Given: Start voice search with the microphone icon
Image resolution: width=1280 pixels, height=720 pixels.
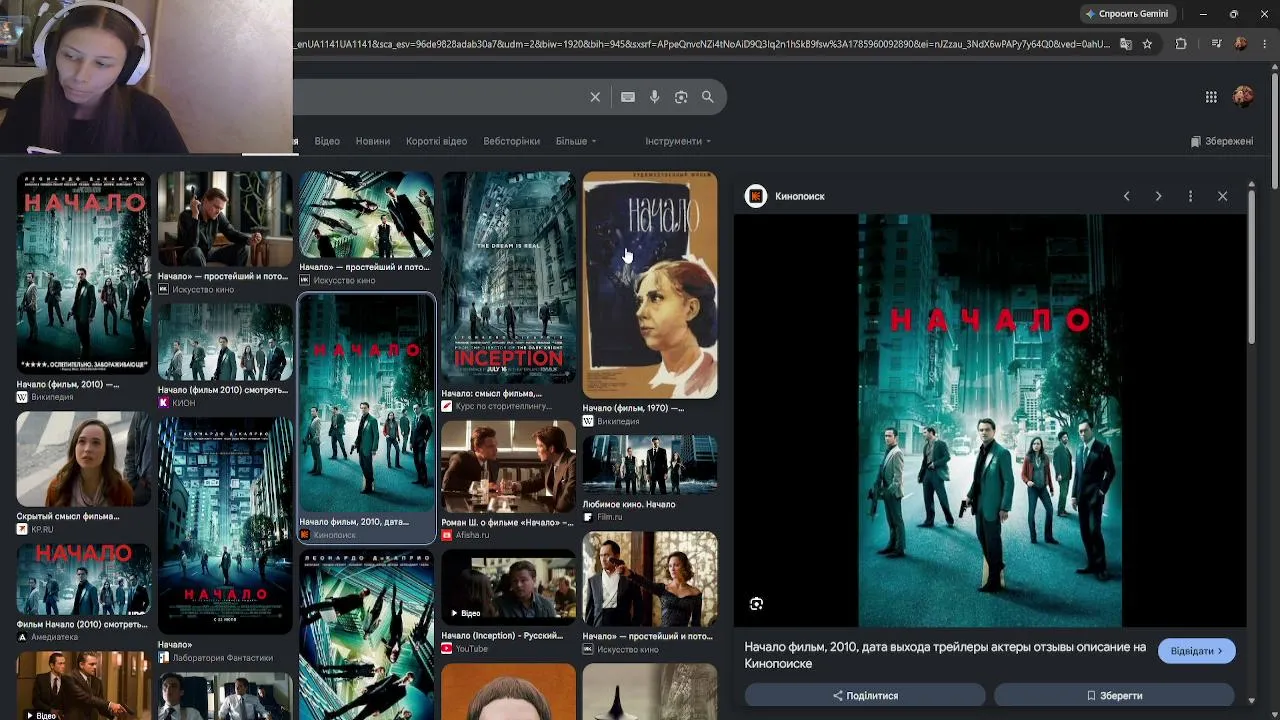Looking at the screenshot, I should (x=654, y=97).
